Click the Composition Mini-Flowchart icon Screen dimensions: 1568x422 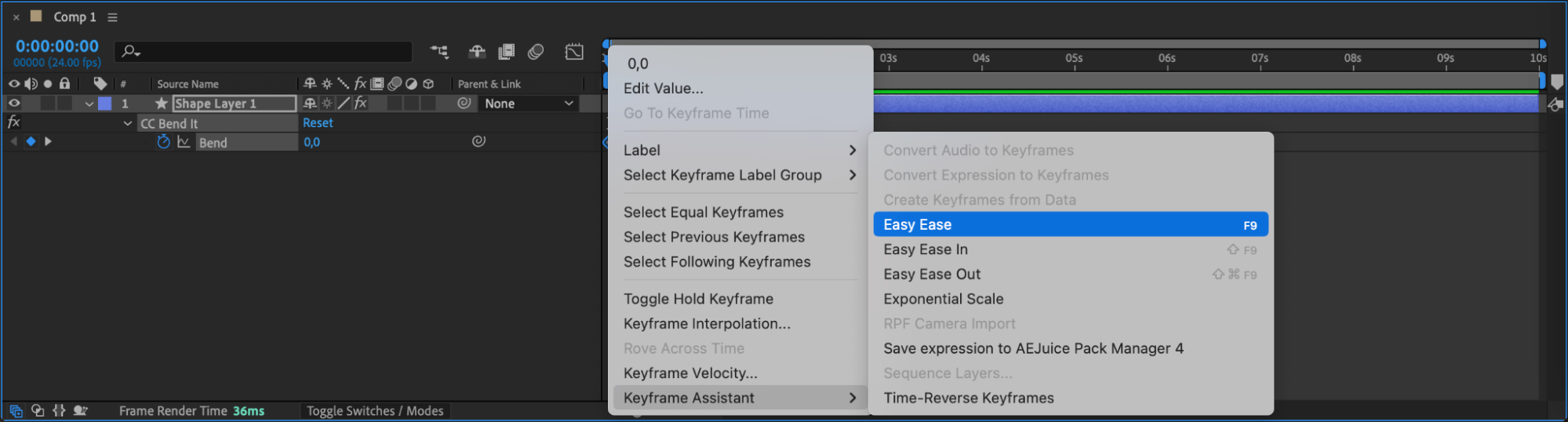[x=439, y=52]
